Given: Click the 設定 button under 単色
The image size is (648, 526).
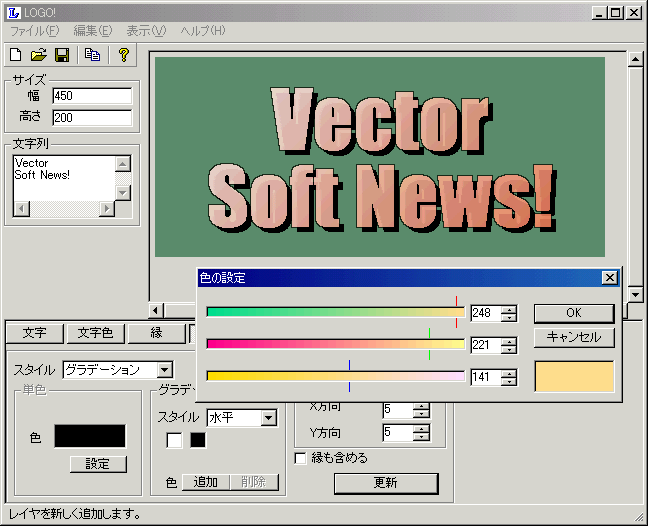Looking at the screenshot, I should click(x=98, y=464).
